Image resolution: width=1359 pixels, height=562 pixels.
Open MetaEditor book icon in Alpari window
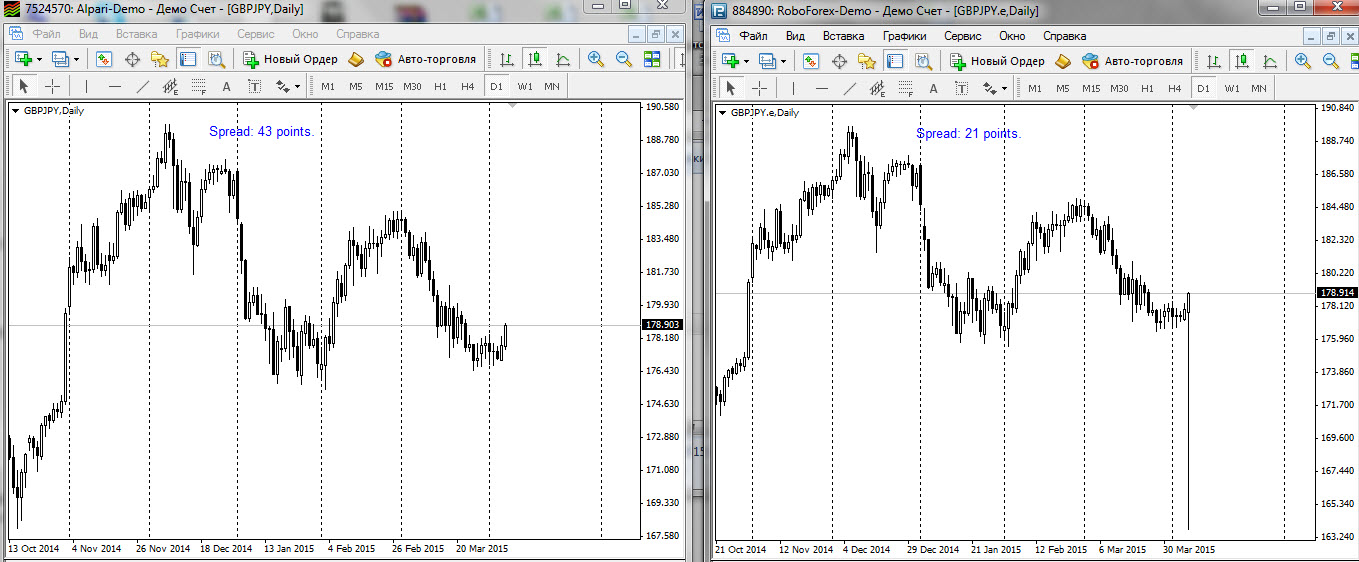click(x=354, y=59)
